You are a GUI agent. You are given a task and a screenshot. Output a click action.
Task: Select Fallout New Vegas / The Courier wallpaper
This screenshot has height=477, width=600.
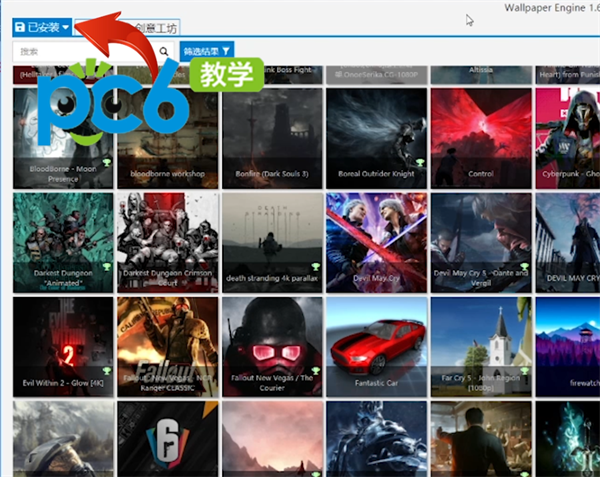pos(272,347)
